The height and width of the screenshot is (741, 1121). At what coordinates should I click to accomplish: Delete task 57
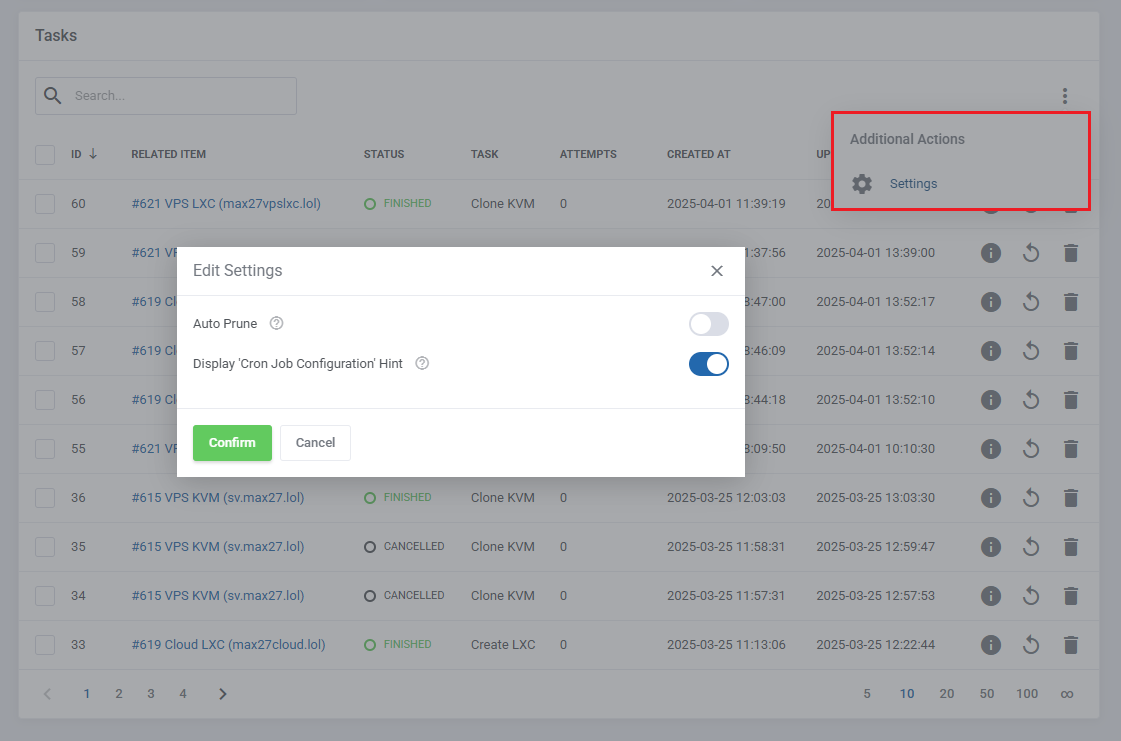(x=1070, y=350)
